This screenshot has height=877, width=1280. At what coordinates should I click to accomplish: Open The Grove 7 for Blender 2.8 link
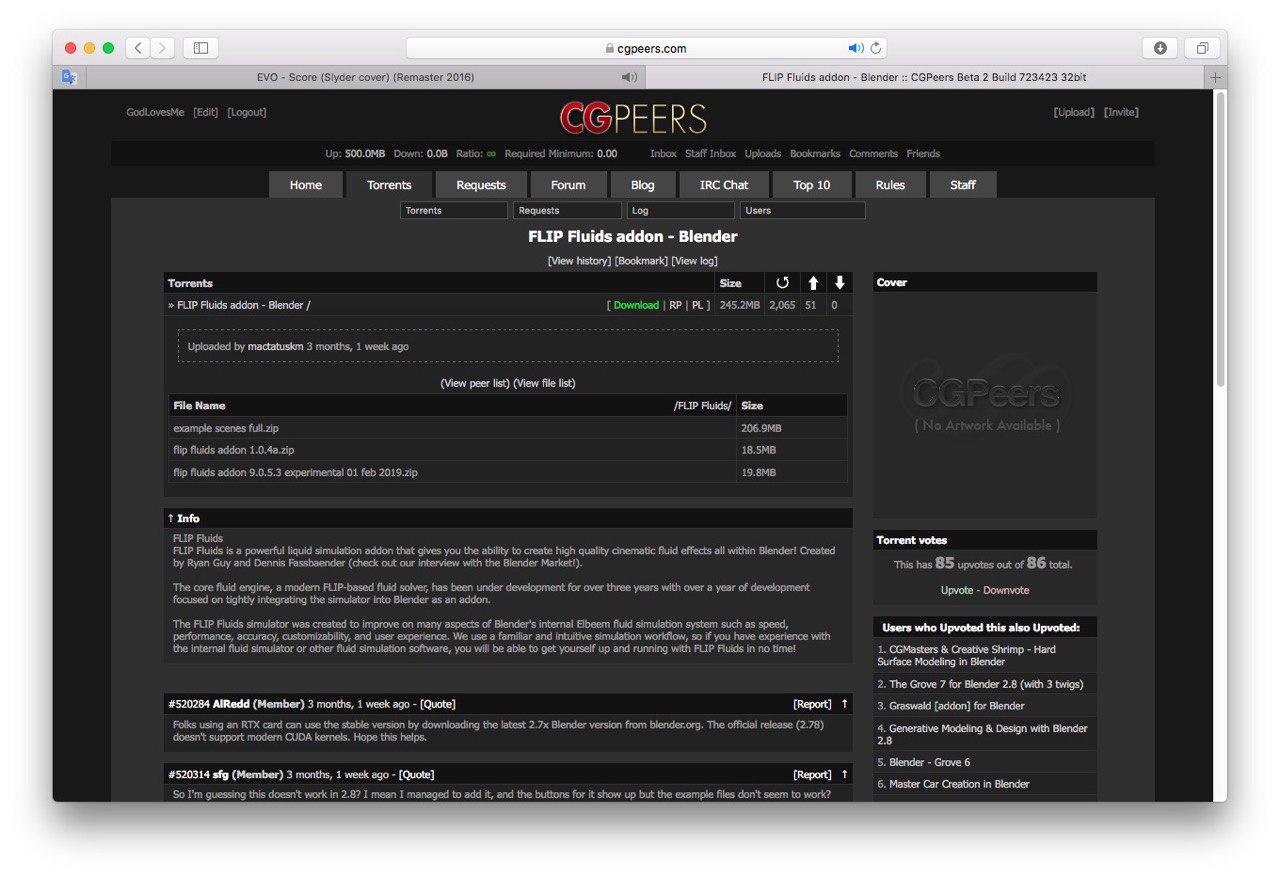(985, 684)
